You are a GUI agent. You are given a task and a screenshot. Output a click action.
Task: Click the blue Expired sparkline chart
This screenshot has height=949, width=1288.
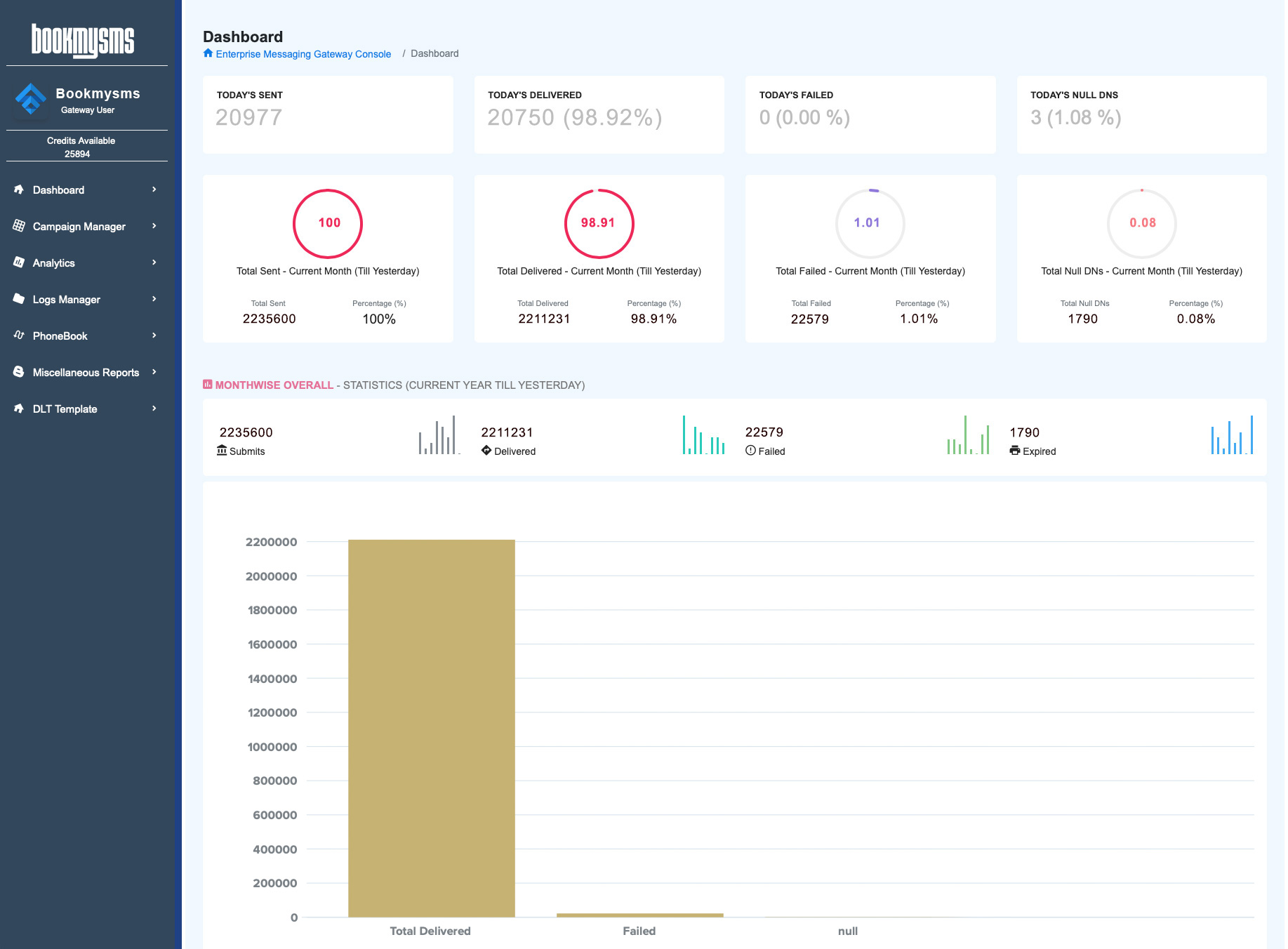[1232, 434]
